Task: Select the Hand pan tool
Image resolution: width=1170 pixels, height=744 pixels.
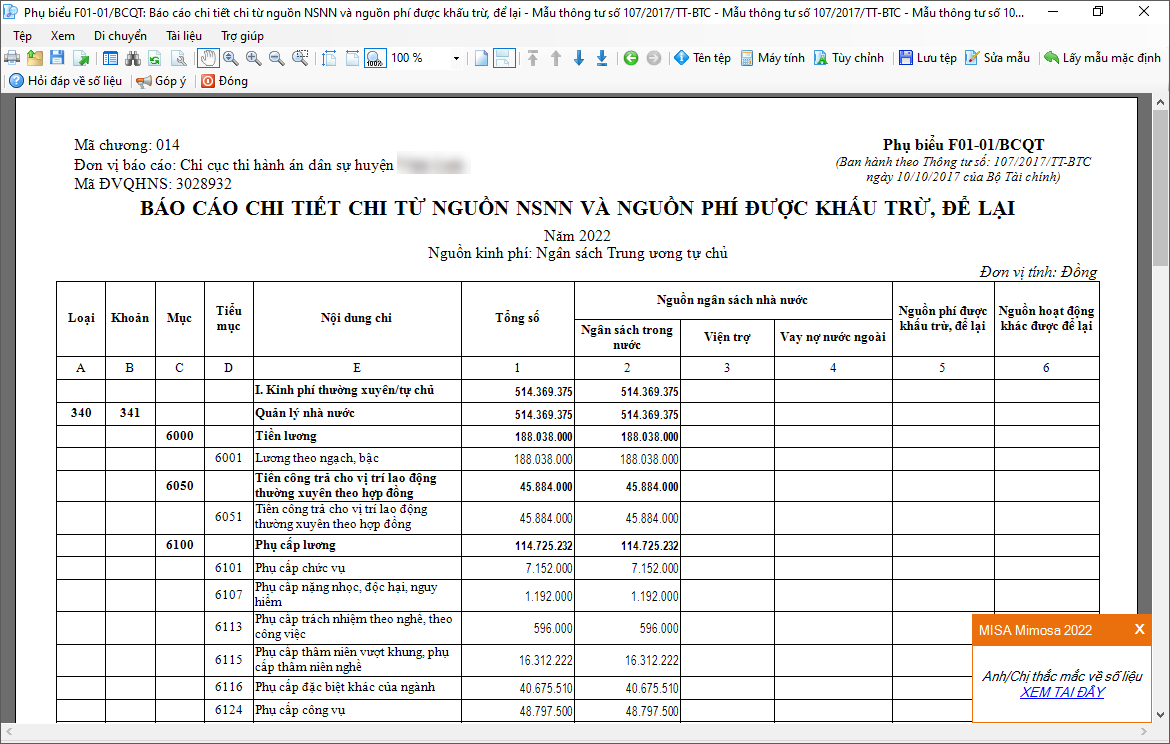Action: [208, 58]
